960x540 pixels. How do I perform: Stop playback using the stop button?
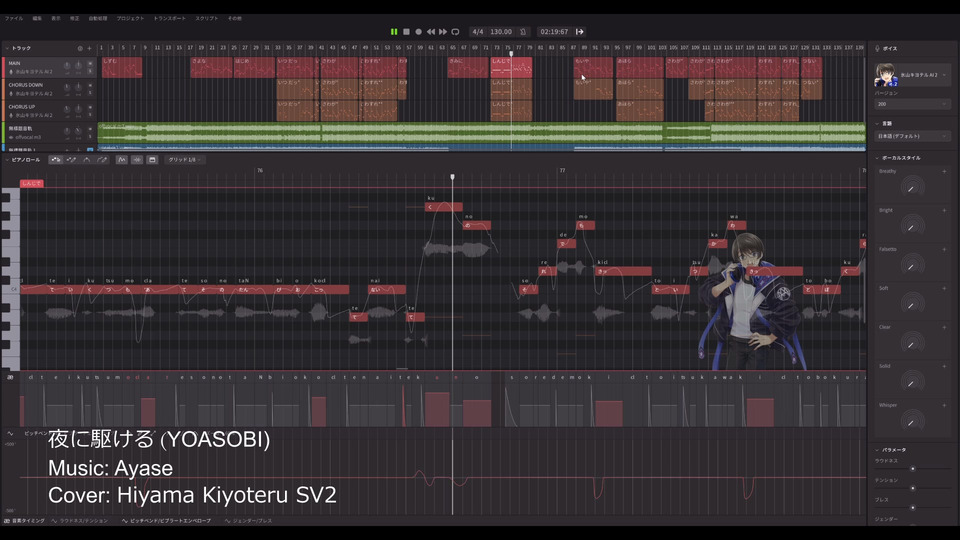(406, 32)
